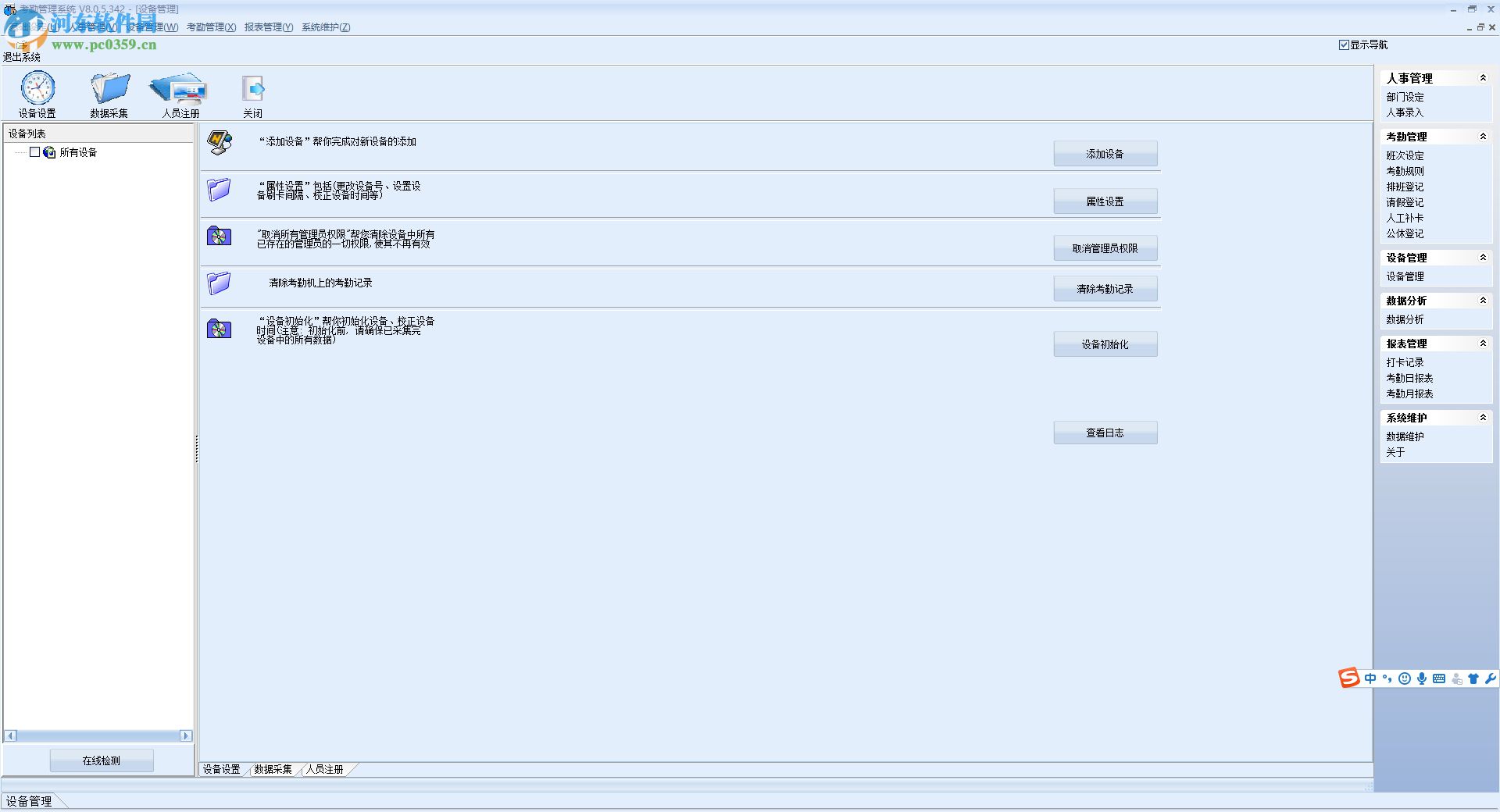The height and width of the screenshot is (812, 1500).
Task: Click the 添加设备 button
Action: click(x=1105, y=154)
